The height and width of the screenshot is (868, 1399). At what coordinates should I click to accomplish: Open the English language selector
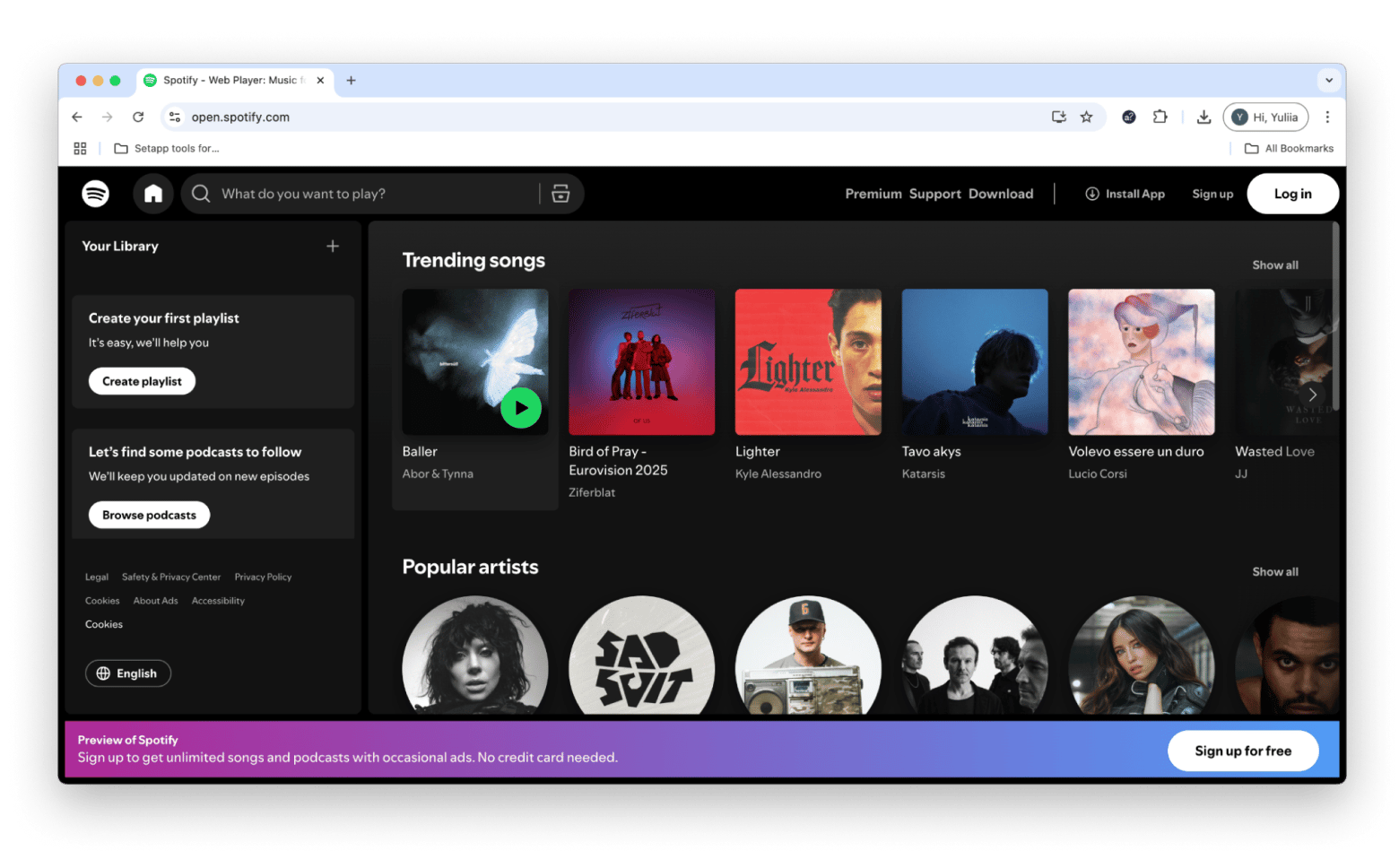128,673
